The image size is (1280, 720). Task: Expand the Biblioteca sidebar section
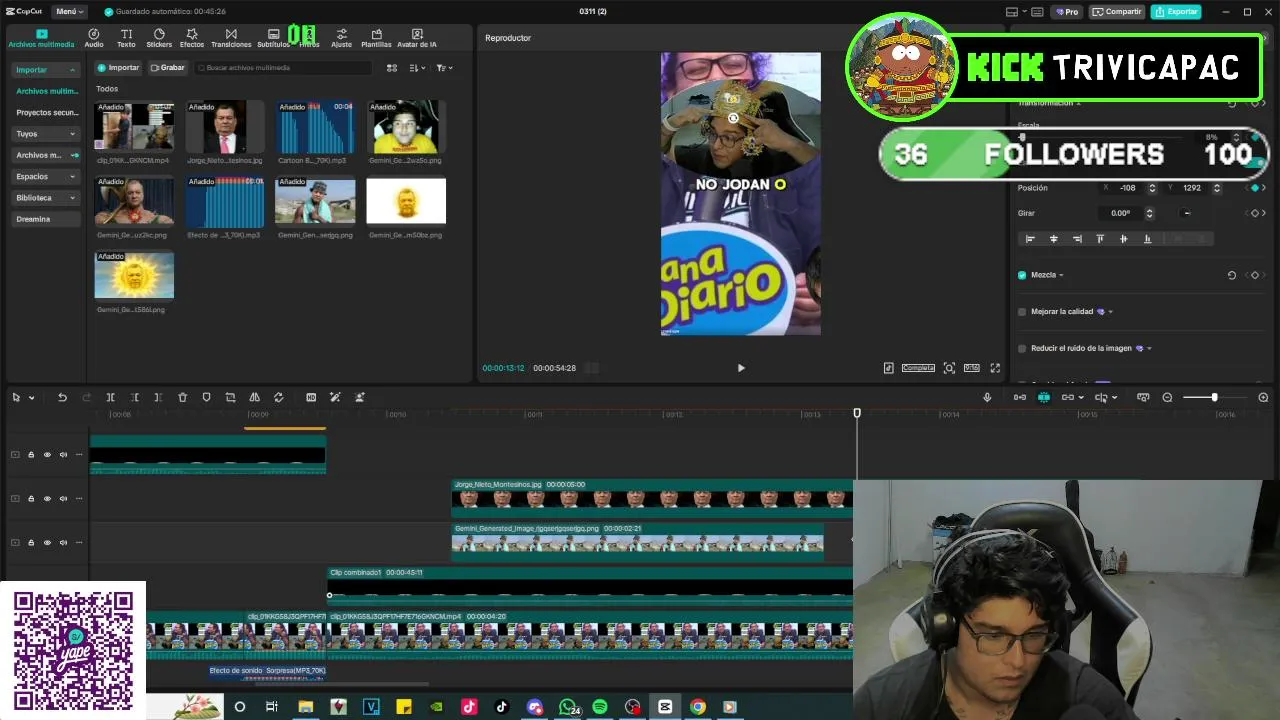click(x=45, y=198)
